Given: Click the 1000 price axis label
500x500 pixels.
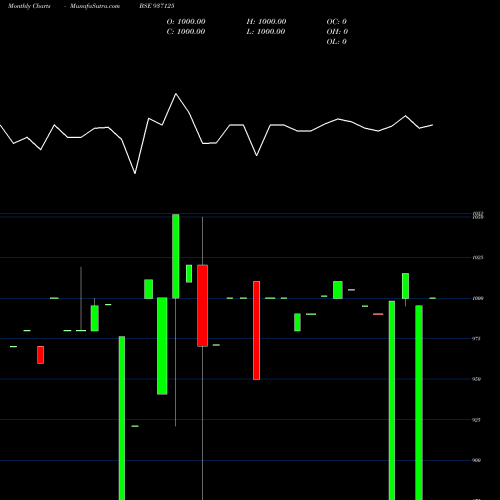Looking at the screenshot, I should pyautogui.click(x=478, y=298).
